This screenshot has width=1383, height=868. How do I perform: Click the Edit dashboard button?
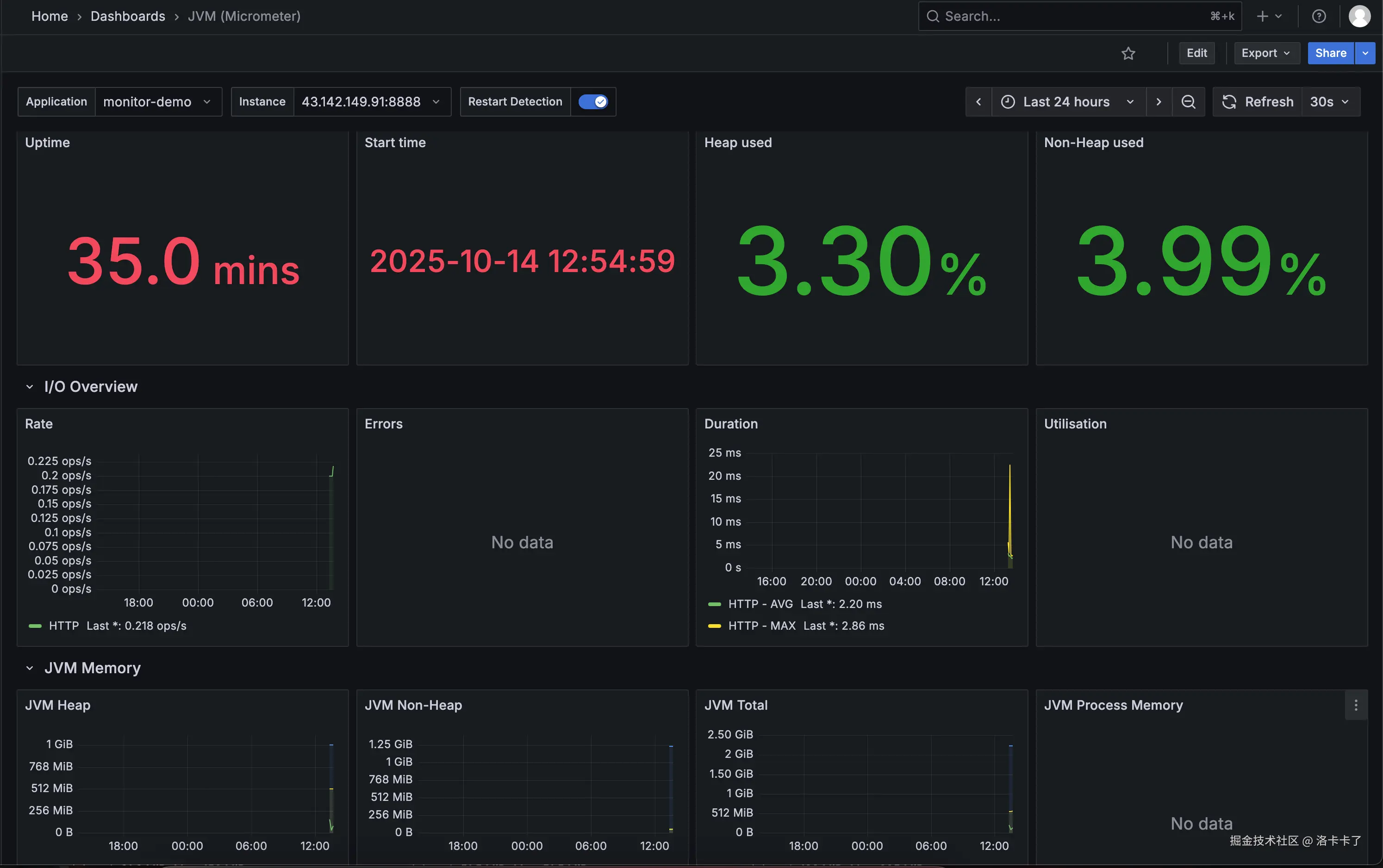point(1196,53)
